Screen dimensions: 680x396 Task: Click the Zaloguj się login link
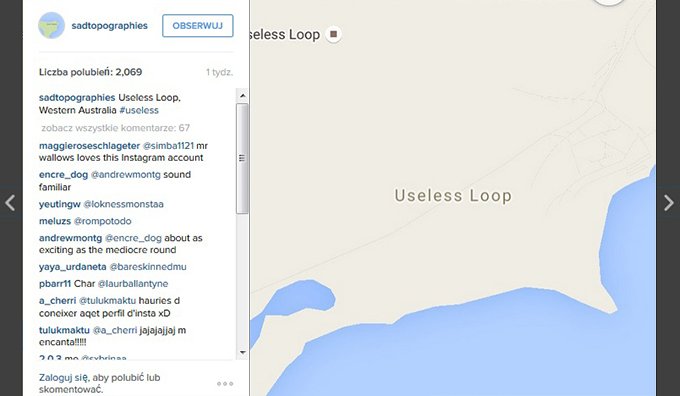pos(63,377)
